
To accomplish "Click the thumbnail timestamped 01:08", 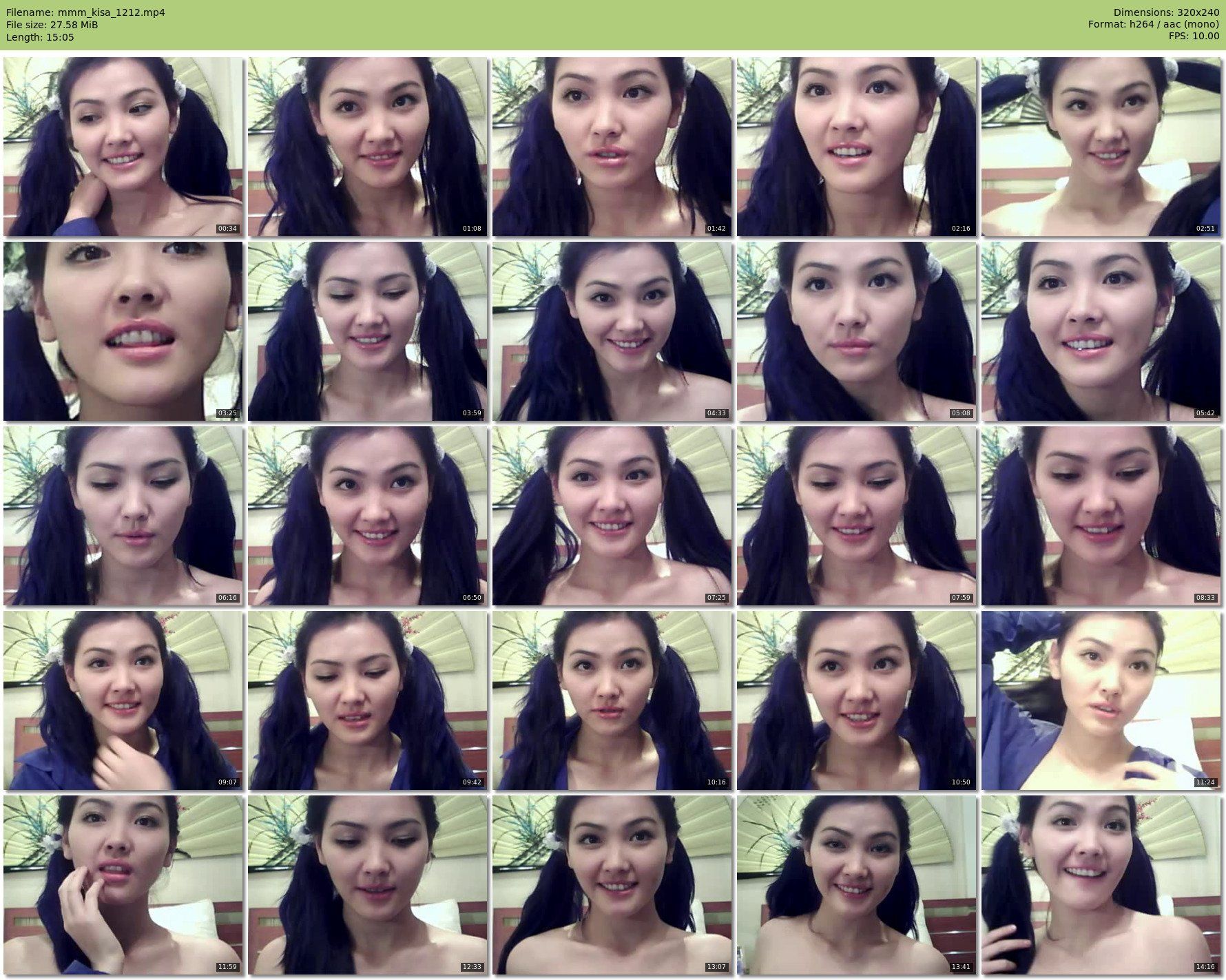I will point(367,147).
